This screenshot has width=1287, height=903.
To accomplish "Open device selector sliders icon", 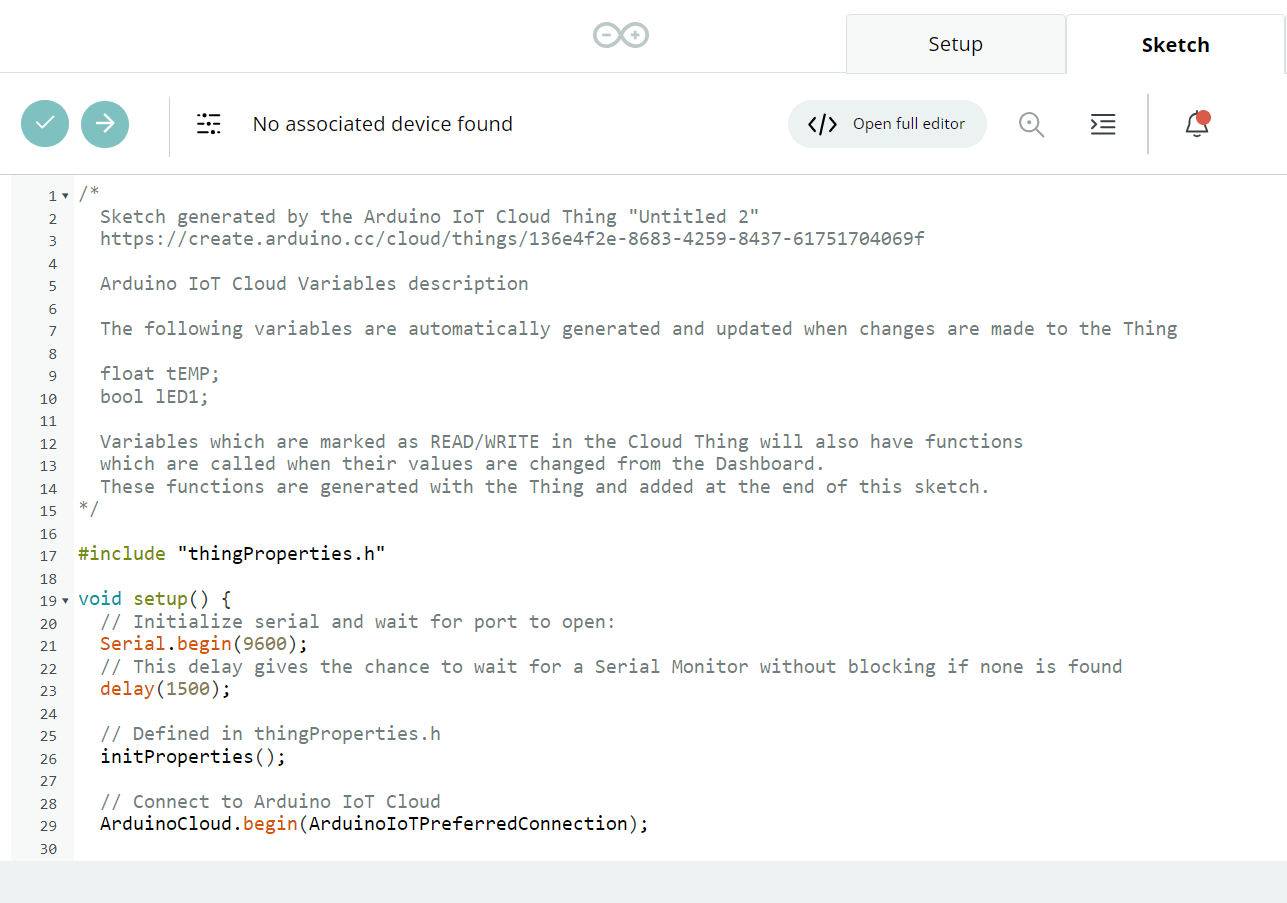I will (209, 124).
